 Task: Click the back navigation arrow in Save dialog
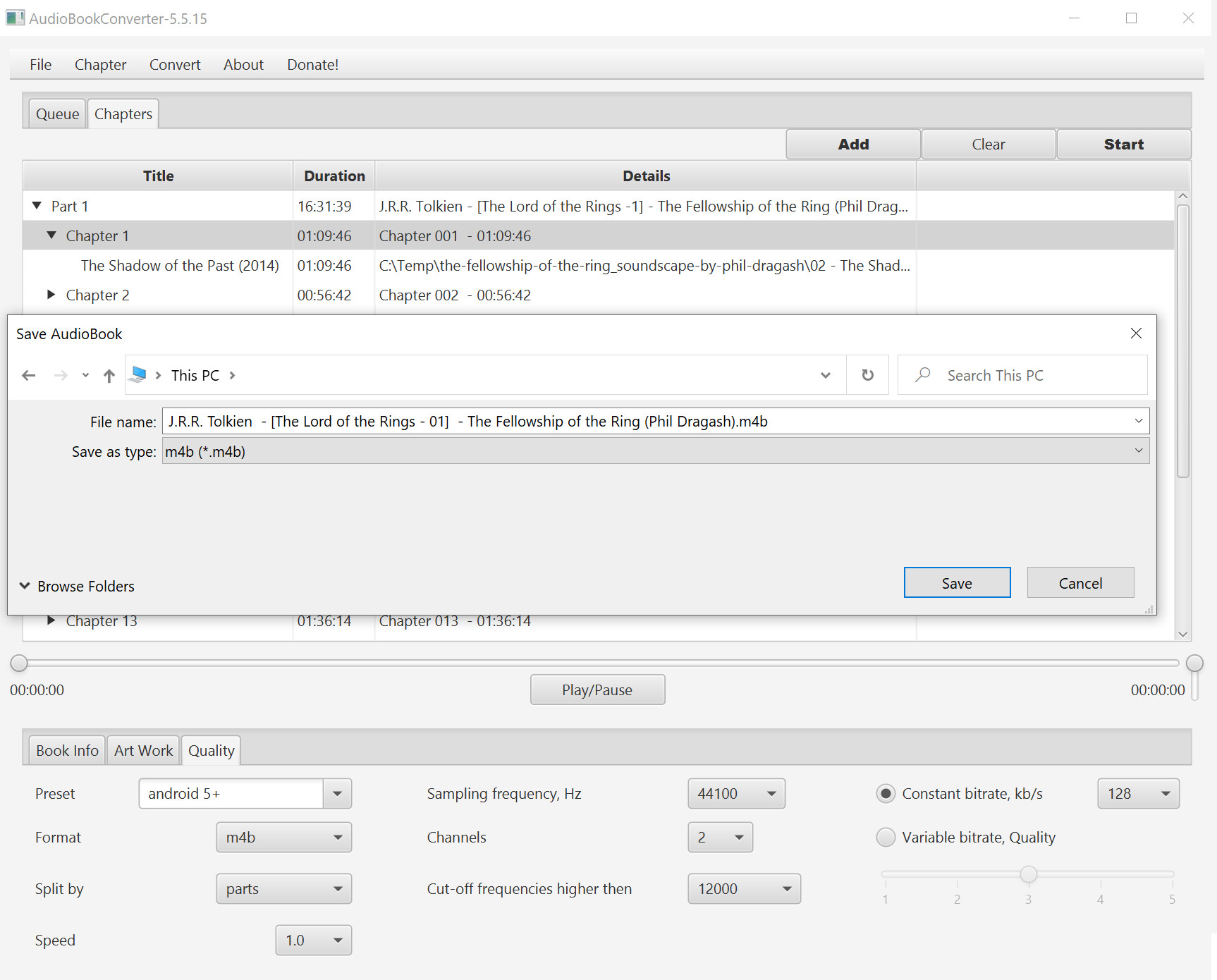(x=28, y=375)
